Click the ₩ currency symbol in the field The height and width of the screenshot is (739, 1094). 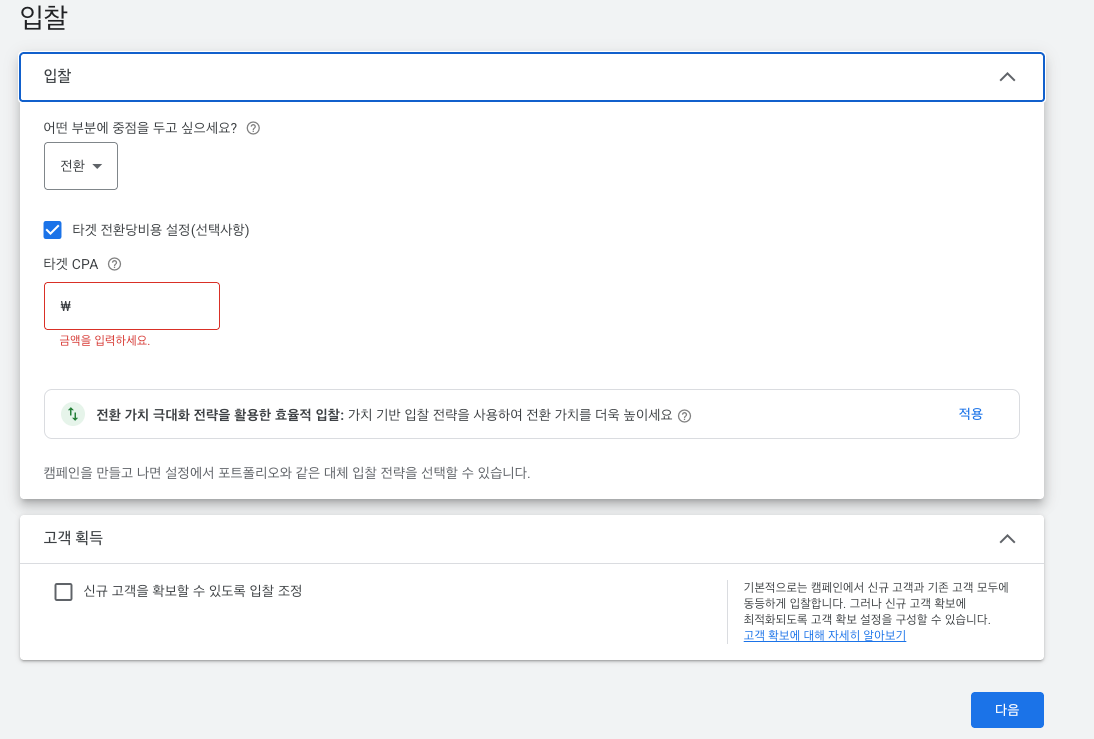coord(67,305)
